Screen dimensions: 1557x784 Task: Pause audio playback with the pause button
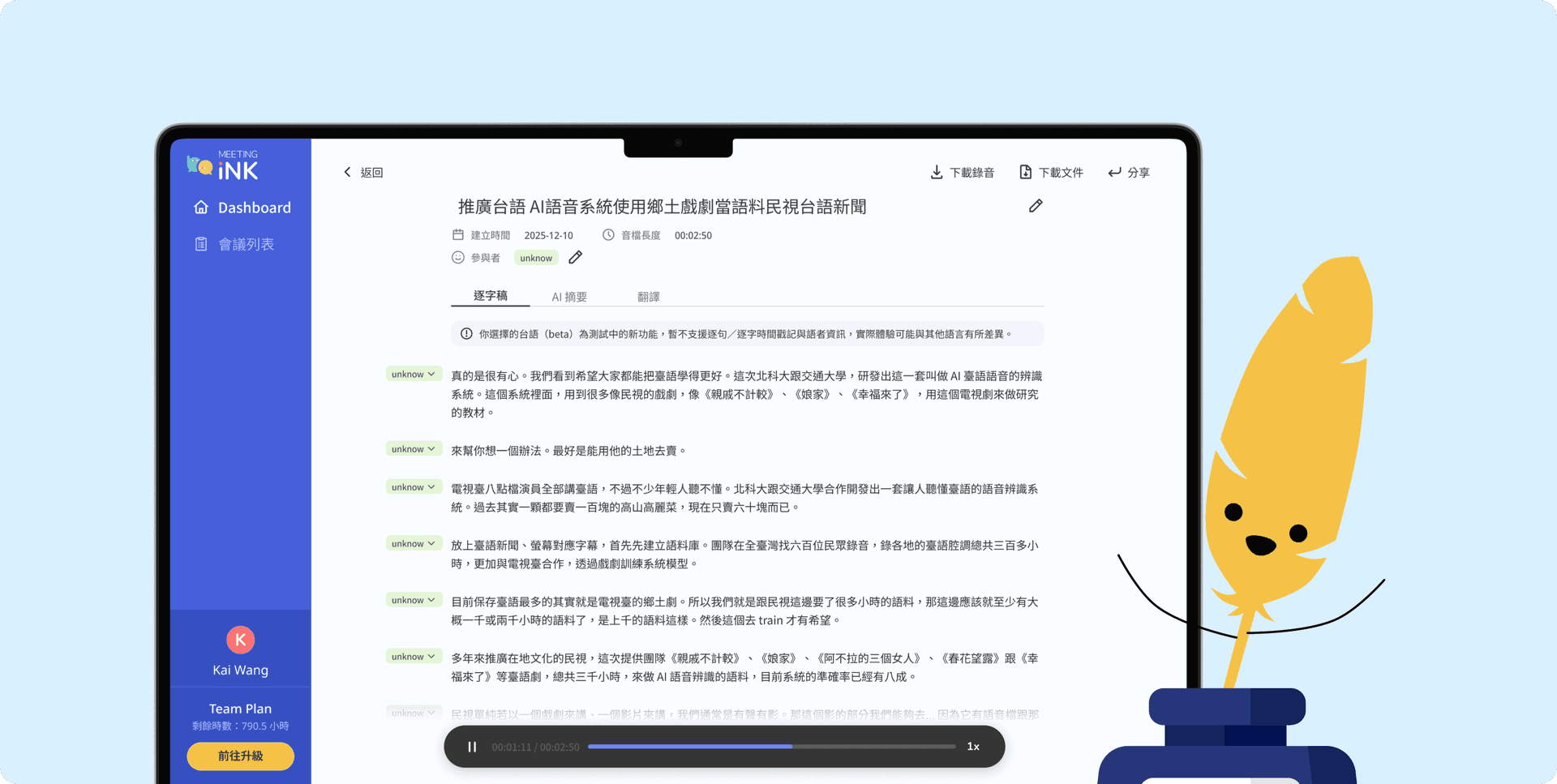click(x=471, y=746)
